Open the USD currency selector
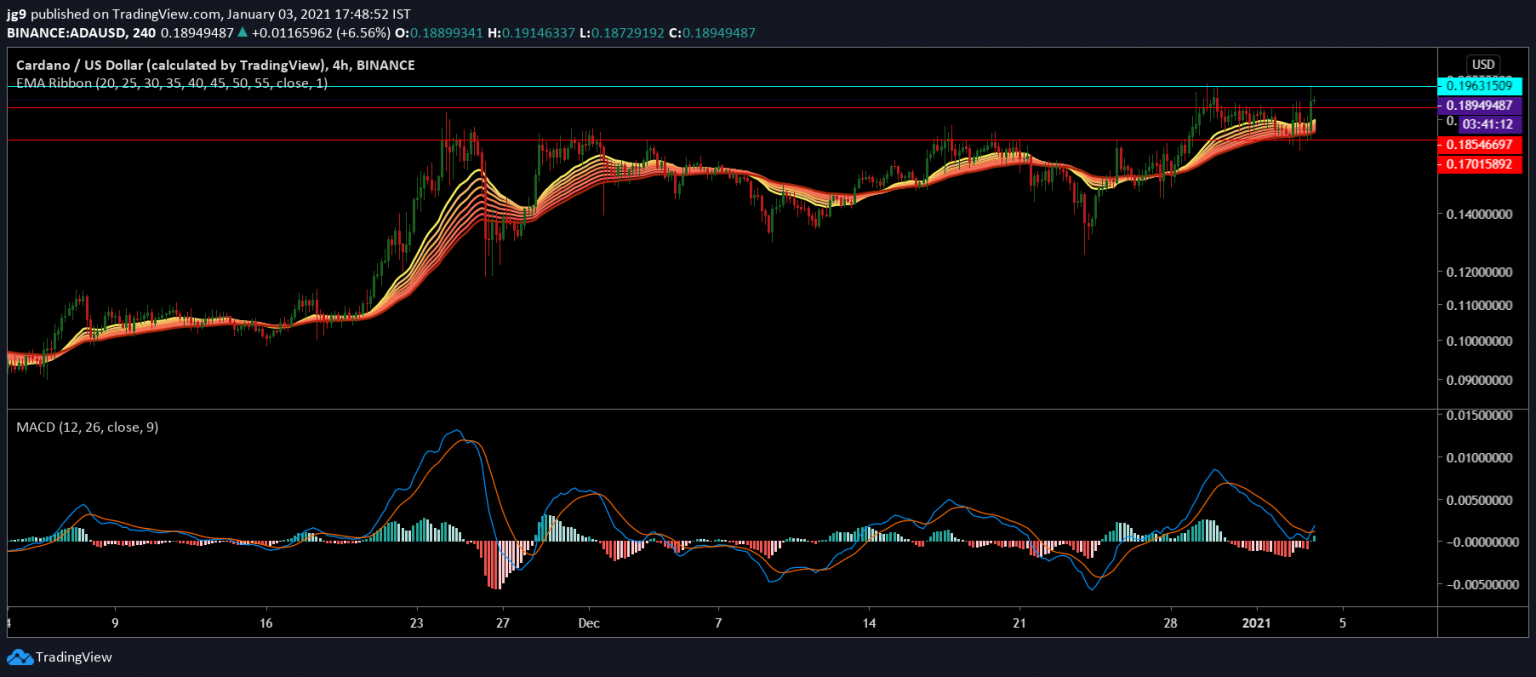The height and width of the screenshot is (677, 1536). [x=1481, y=64]
